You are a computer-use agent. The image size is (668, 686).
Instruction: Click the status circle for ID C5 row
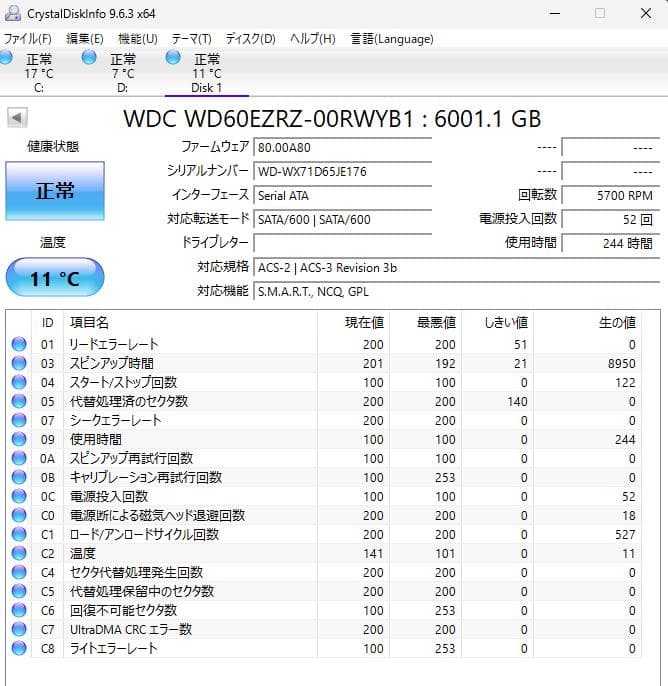[19, 592]
